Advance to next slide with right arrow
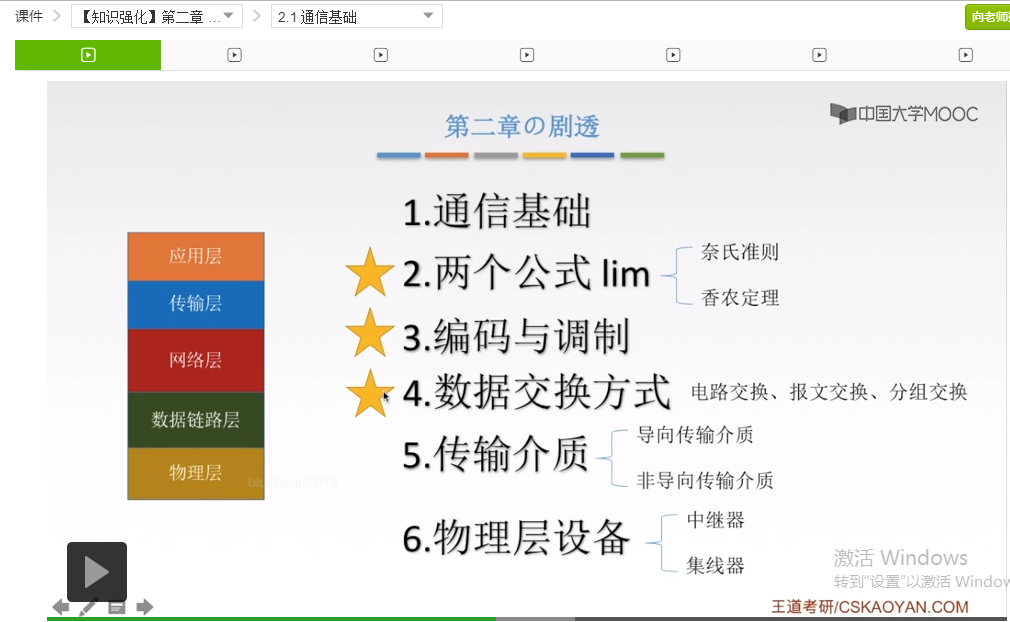The height and width of the screenshot is (622, 1010). coord(145,607)
